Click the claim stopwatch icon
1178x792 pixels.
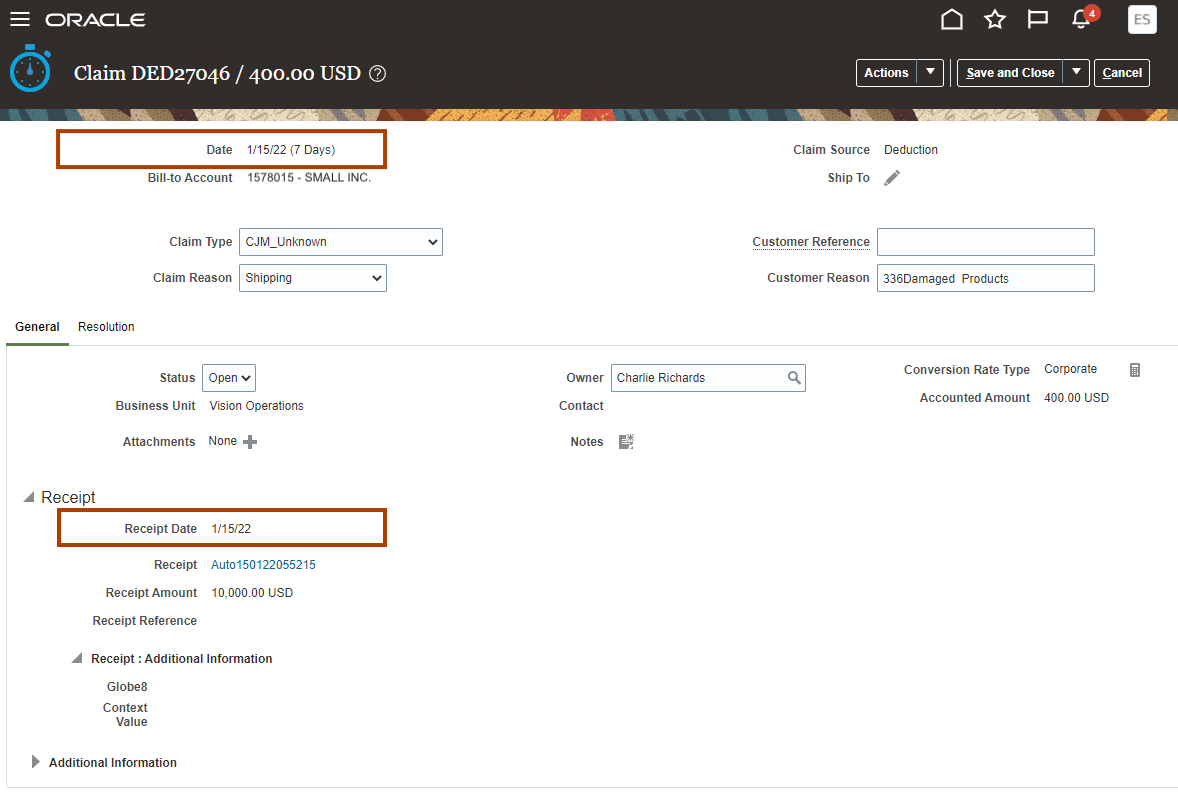[x=30, y=68]
